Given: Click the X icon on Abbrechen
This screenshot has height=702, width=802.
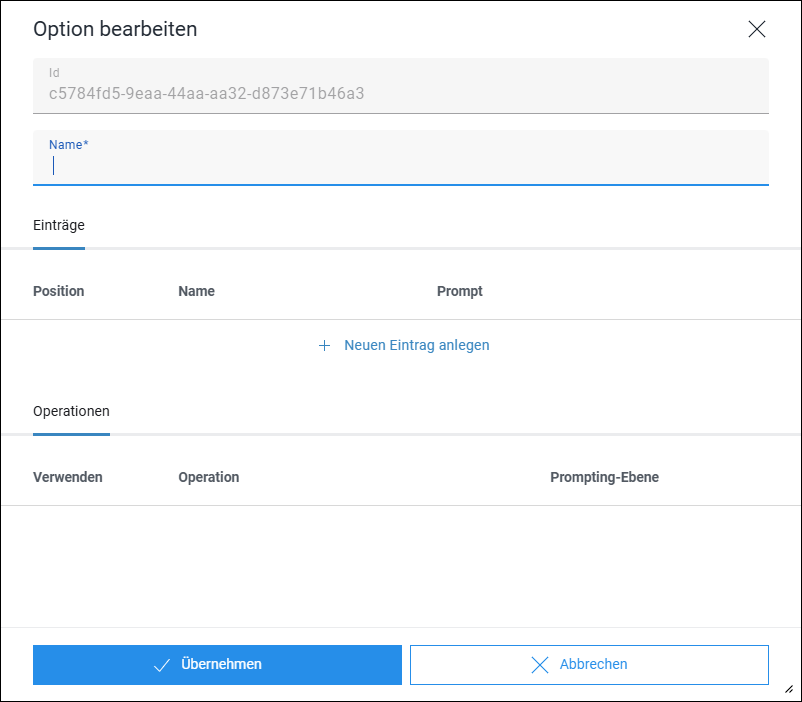Looking at the screenshot, I should [540, 665].
